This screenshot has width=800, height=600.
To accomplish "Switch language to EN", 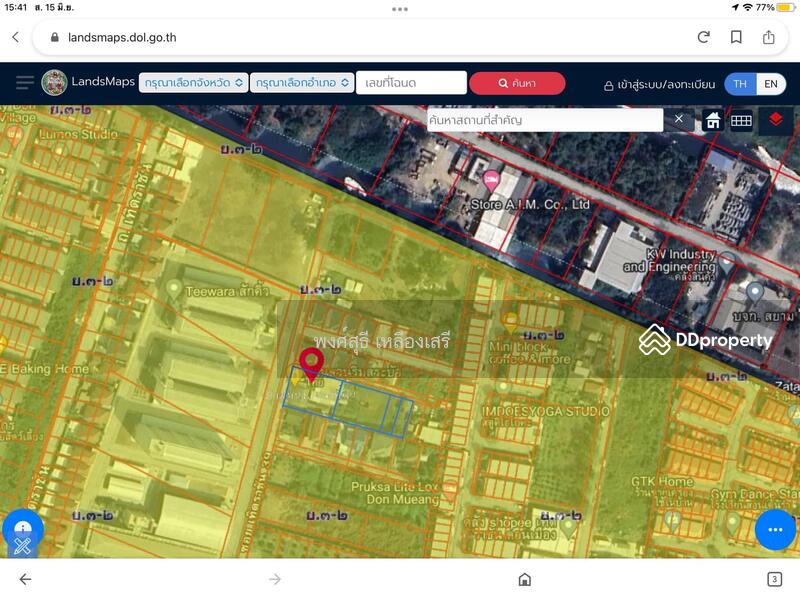I will click(x=771, y=84).
